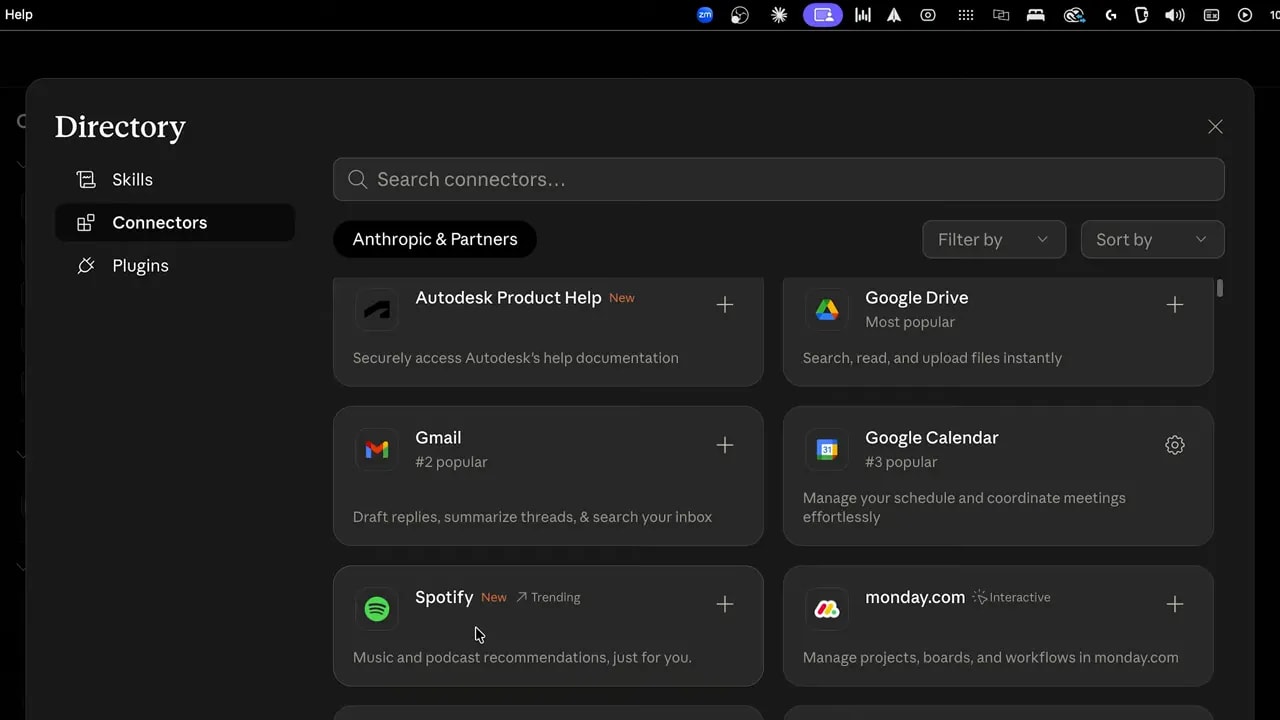Add the Autodesk Product Help connector
Image resolution: width=1280 pixels, height=720 pixels.
(725, 305)
